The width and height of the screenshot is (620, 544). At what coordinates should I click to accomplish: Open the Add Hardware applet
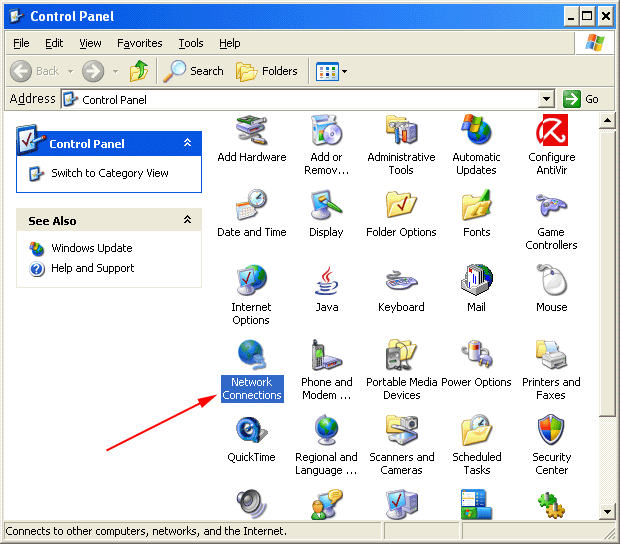click(251, 130)
